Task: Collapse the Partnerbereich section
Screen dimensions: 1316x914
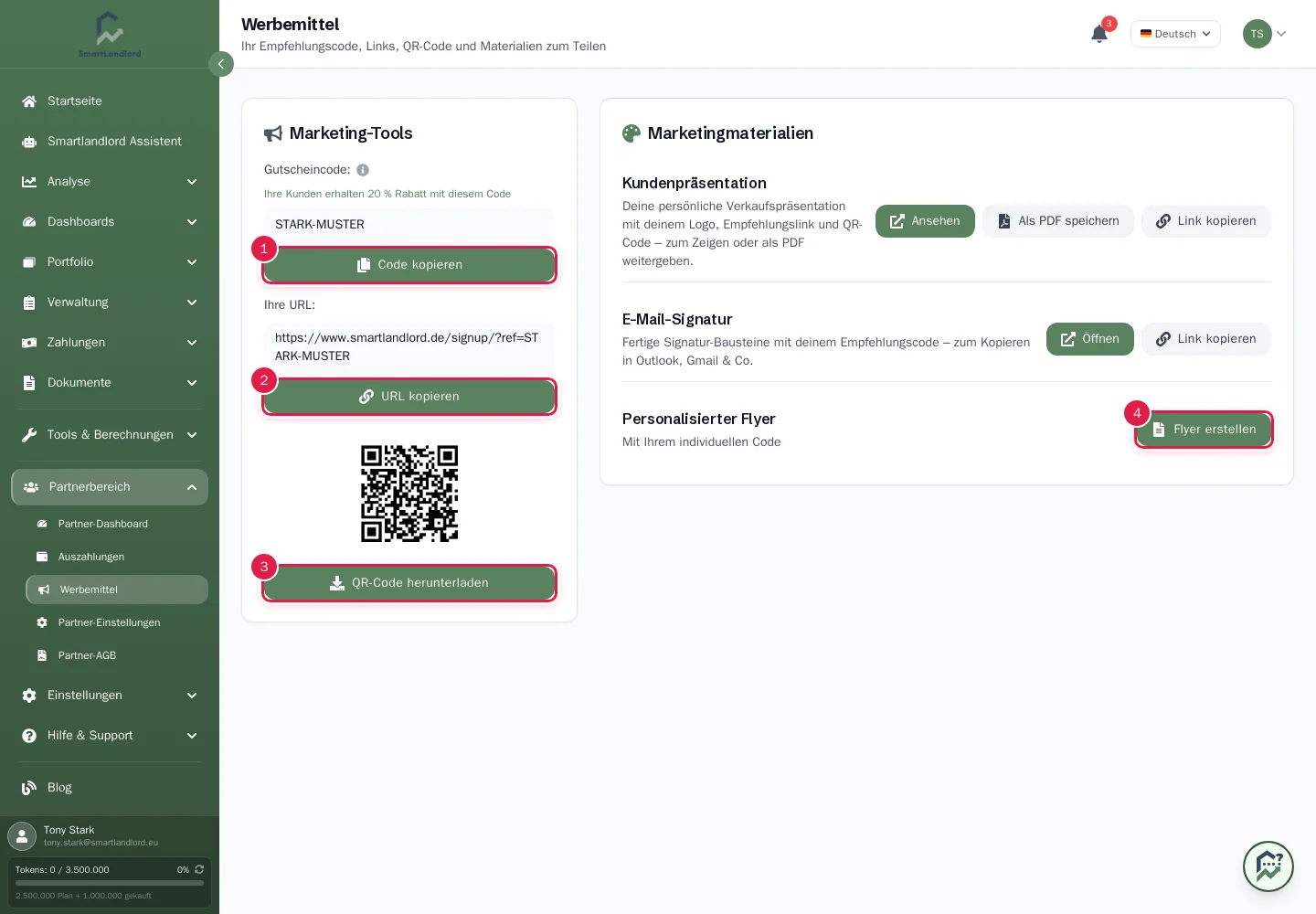Action: coord(192,487)
